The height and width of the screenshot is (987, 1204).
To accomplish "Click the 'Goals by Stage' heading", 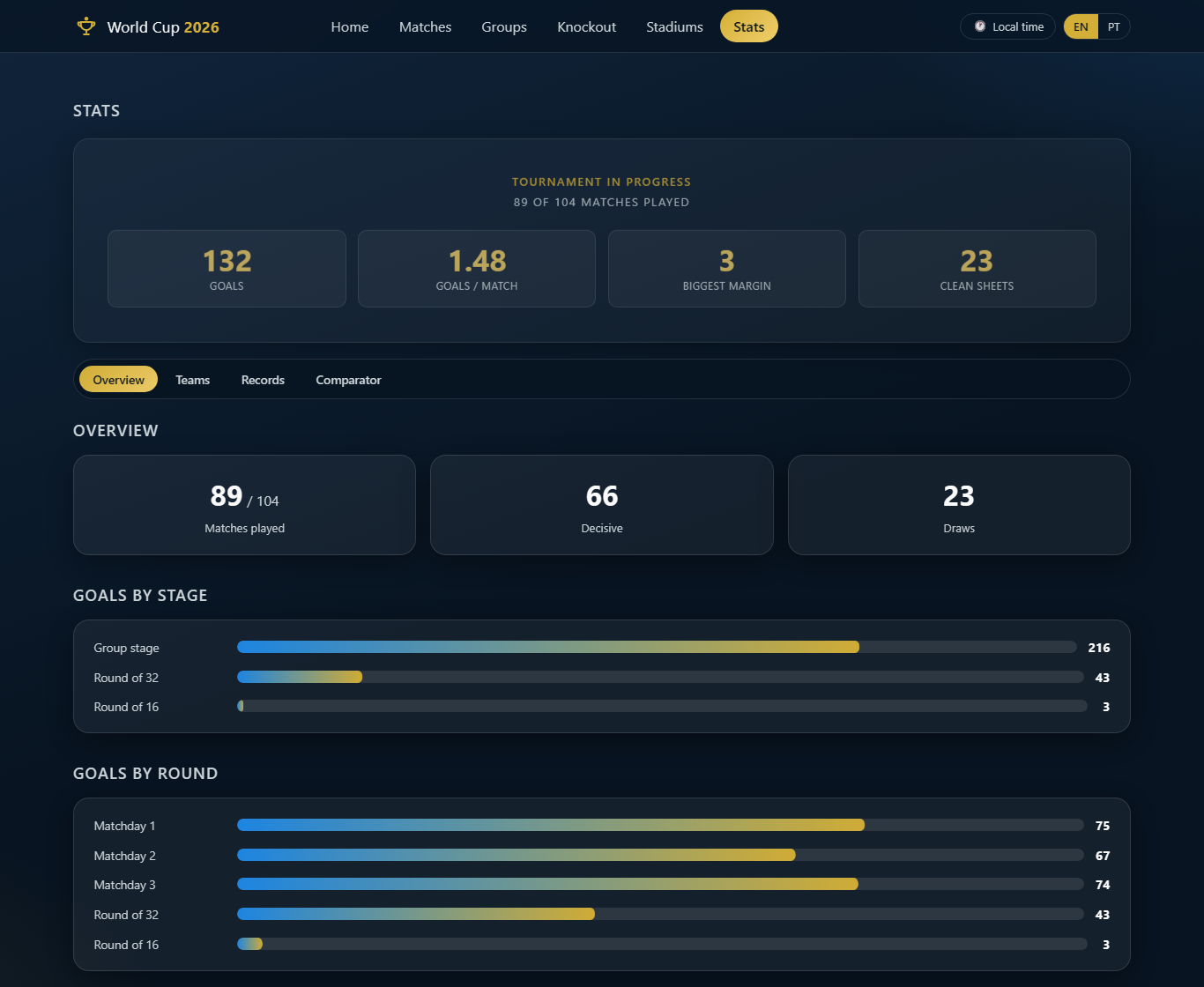I will click(x=140, y=596).
